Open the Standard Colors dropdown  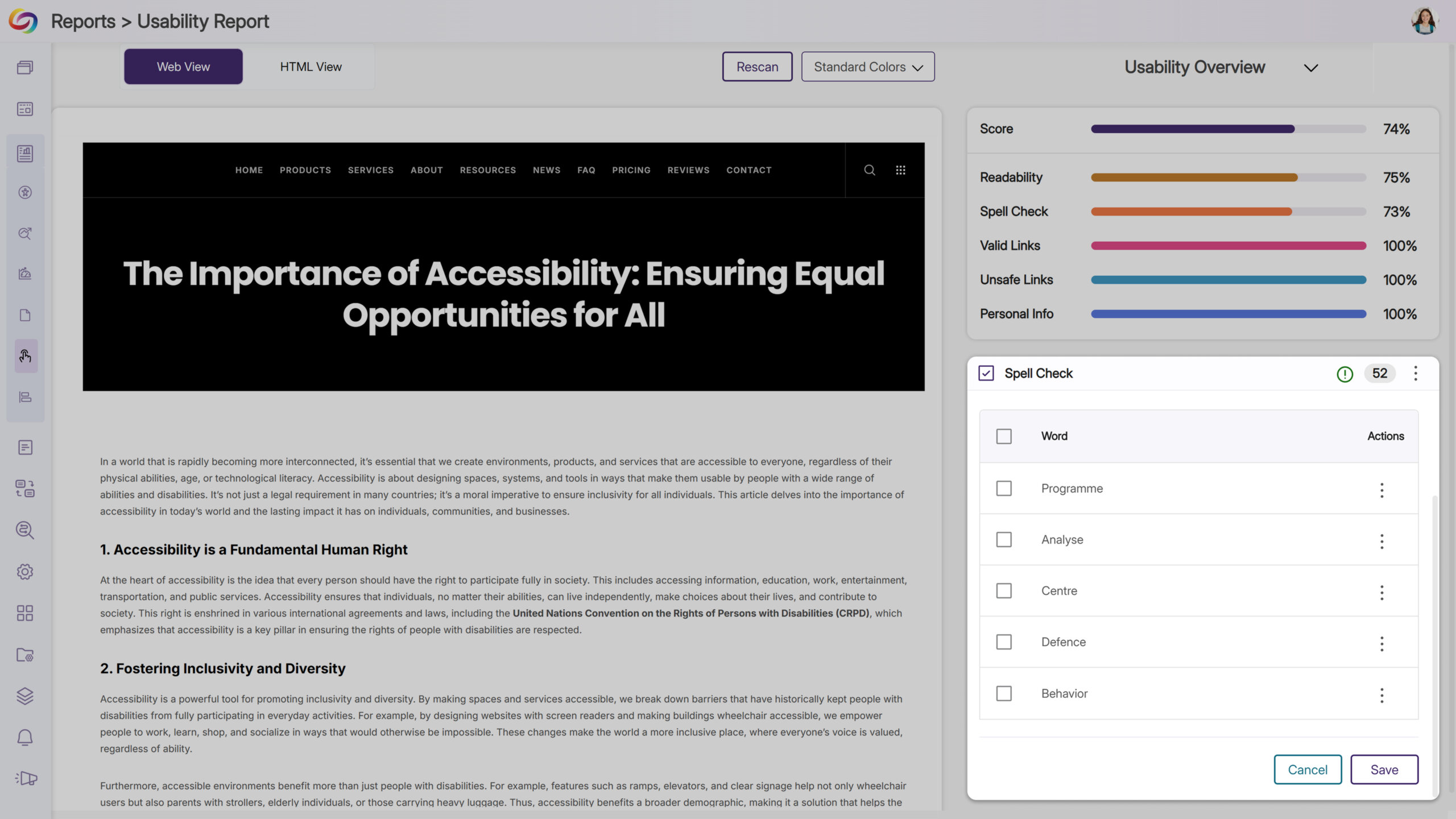tap(867, 67)
